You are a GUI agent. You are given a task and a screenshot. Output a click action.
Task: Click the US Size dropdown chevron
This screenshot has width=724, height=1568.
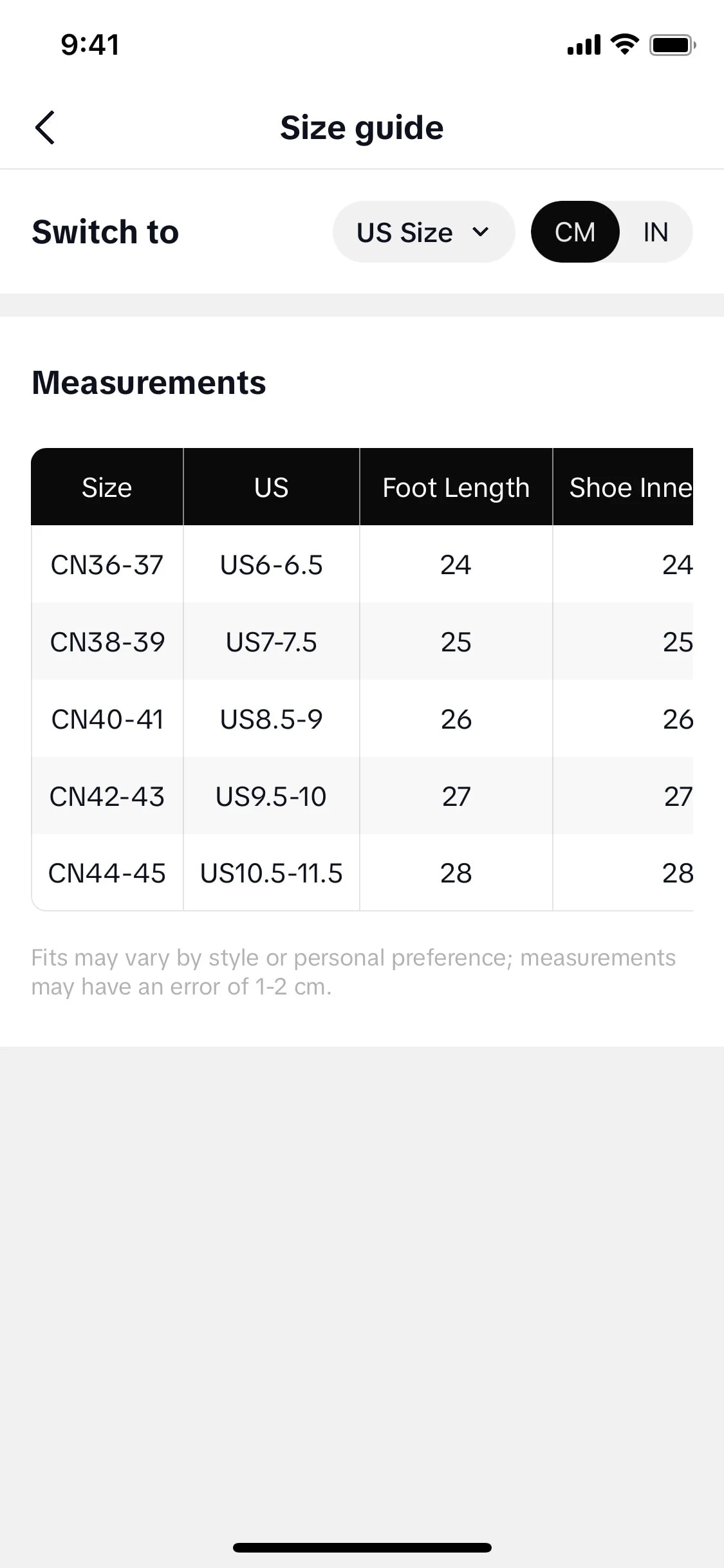click(x=480, y=232)
